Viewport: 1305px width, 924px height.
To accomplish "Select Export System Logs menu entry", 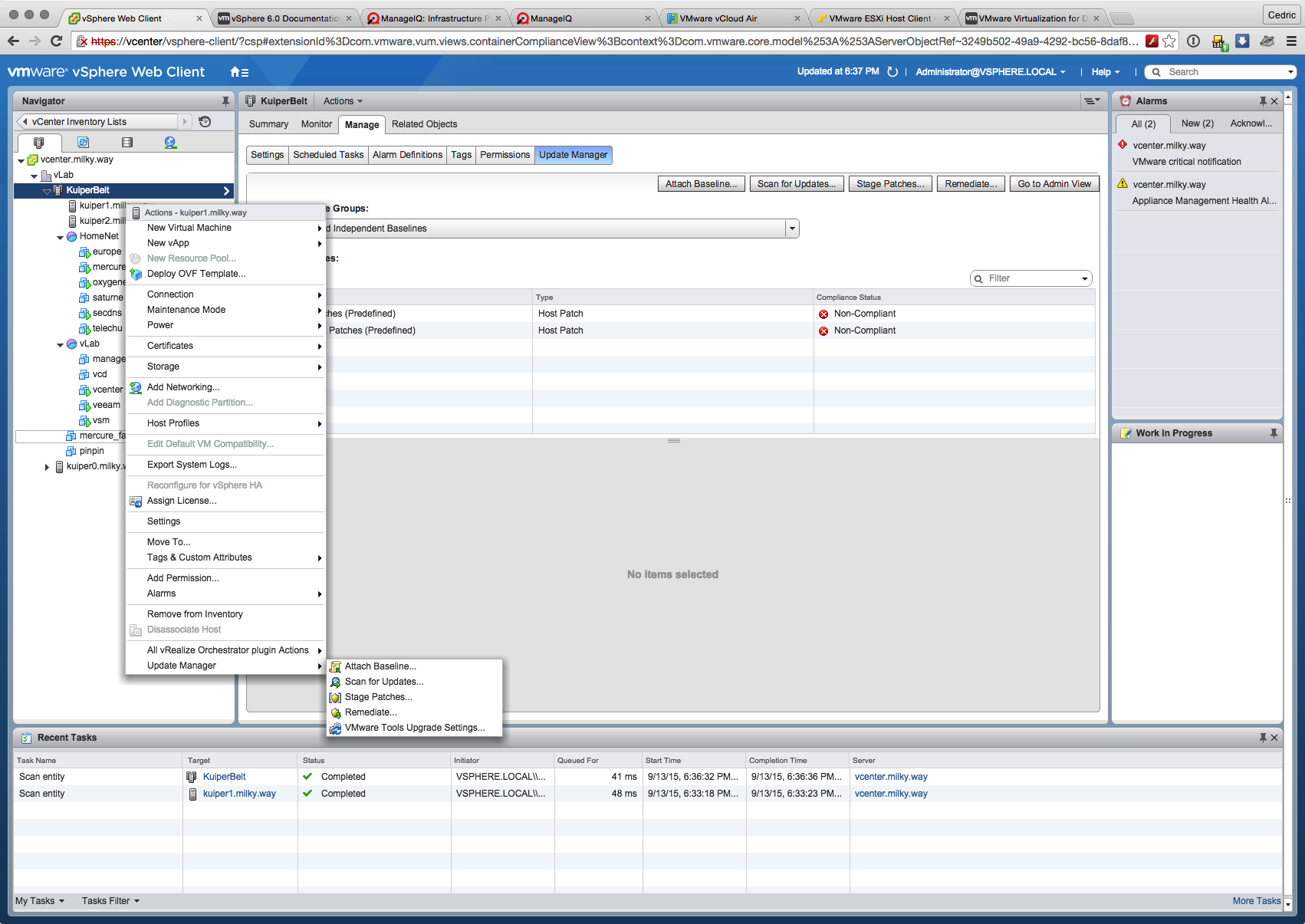I will (192, 465).
